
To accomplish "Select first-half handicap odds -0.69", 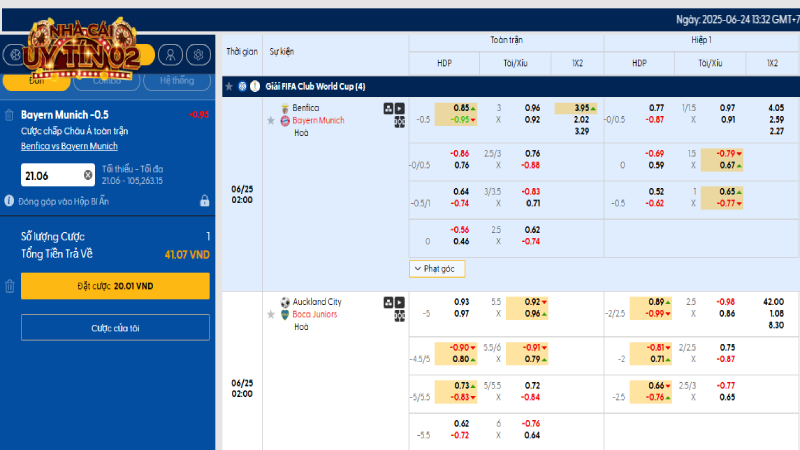I will [x=655, y=154].
